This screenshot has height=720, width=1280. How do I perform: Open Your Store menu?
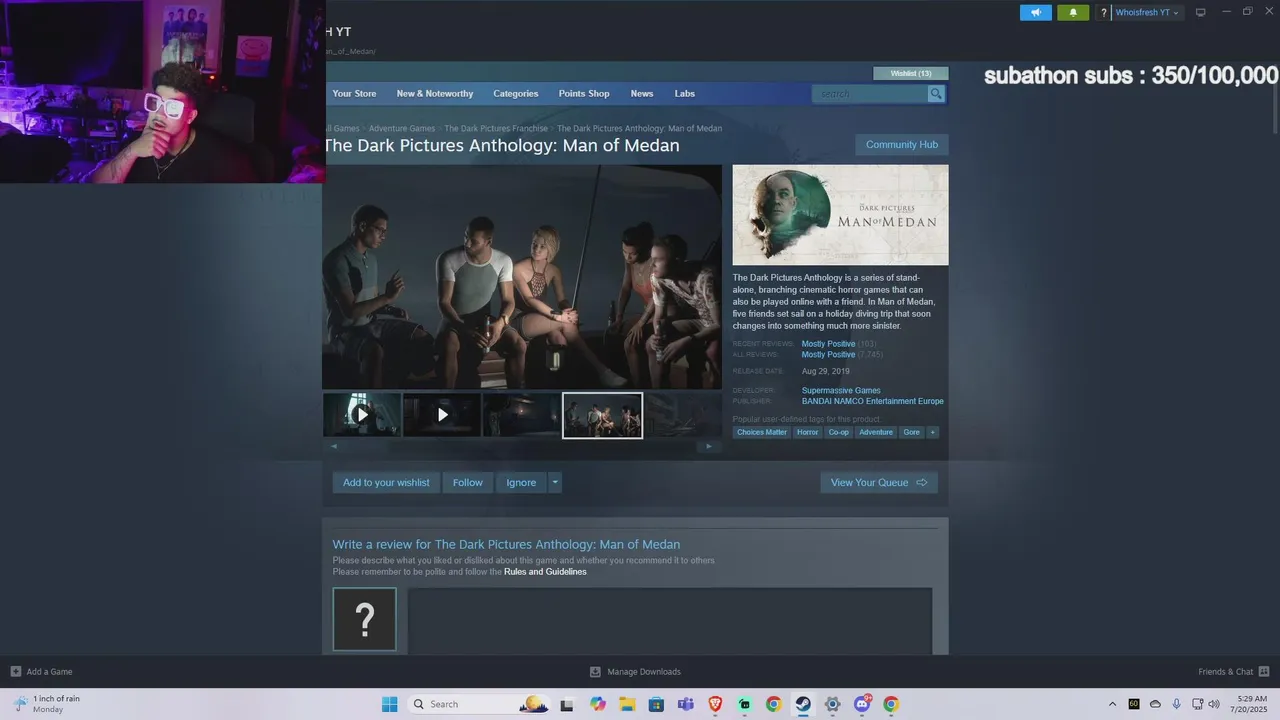[x=354, y=93]
